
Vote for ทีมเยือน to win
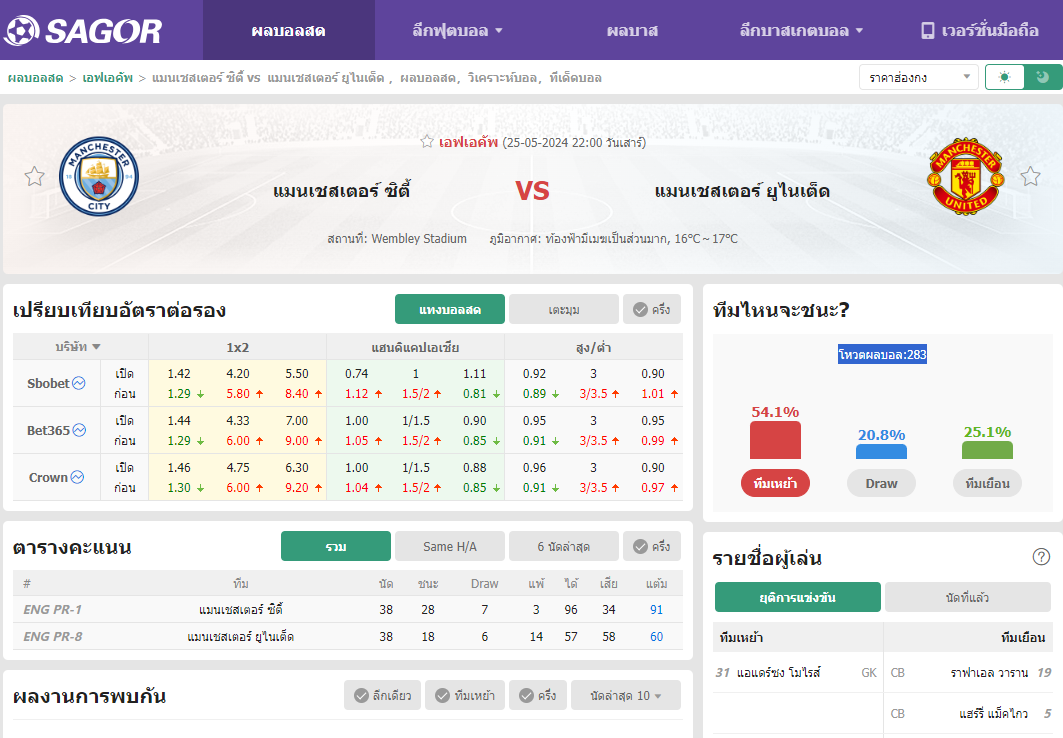click(987, 483)
